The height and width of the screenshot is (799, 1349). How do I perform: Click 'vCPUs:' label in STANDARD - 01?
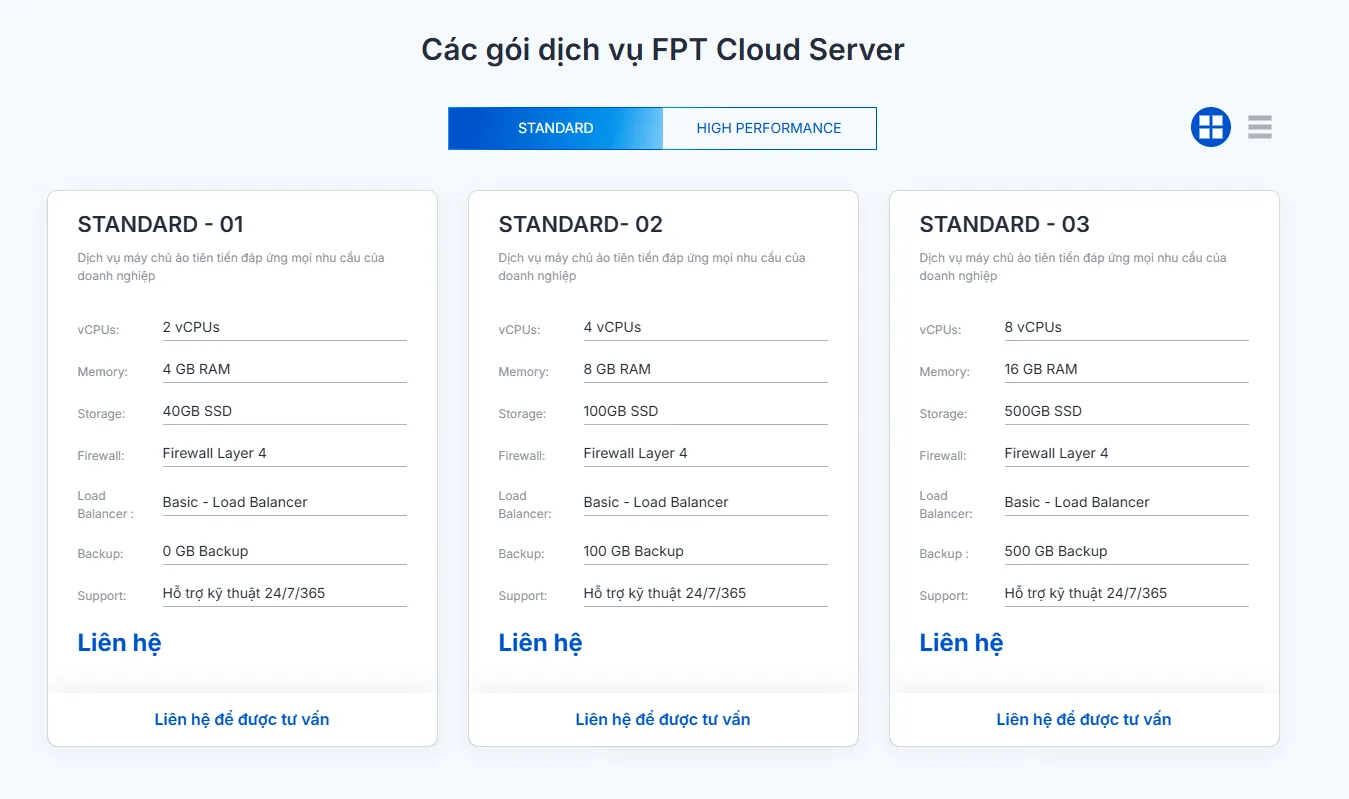[99, 330]
